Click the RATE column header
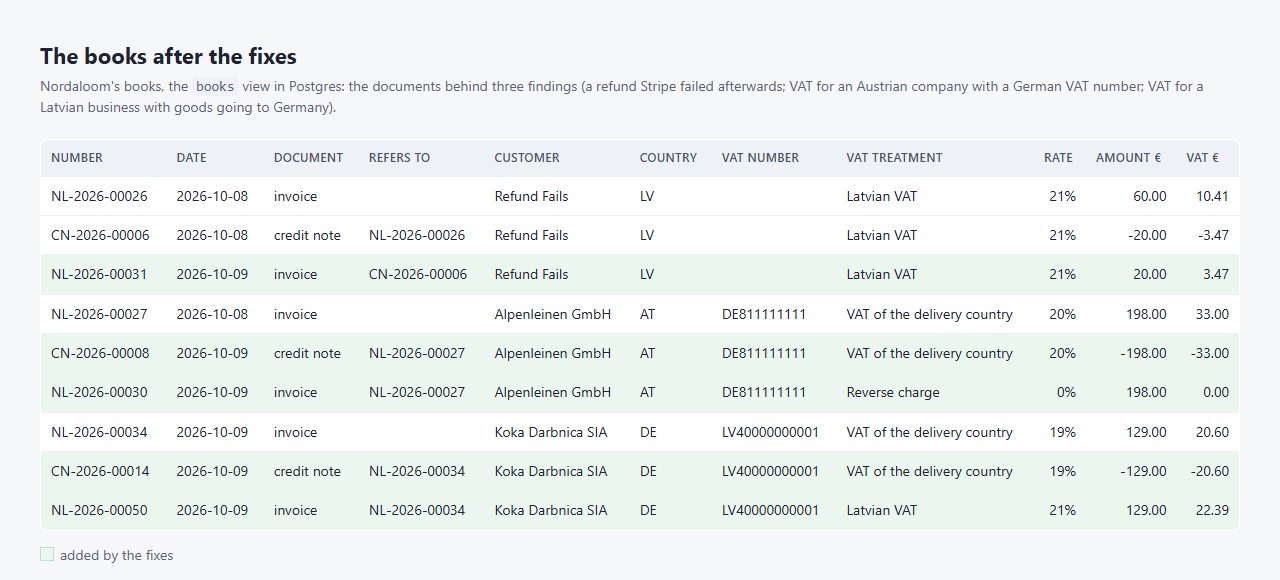Viewport: 1280px width, 580px height. 1058,158
